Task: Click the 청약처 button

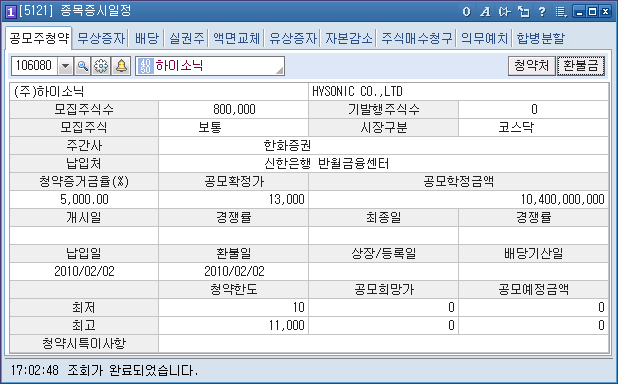Action: click(532, 66)
